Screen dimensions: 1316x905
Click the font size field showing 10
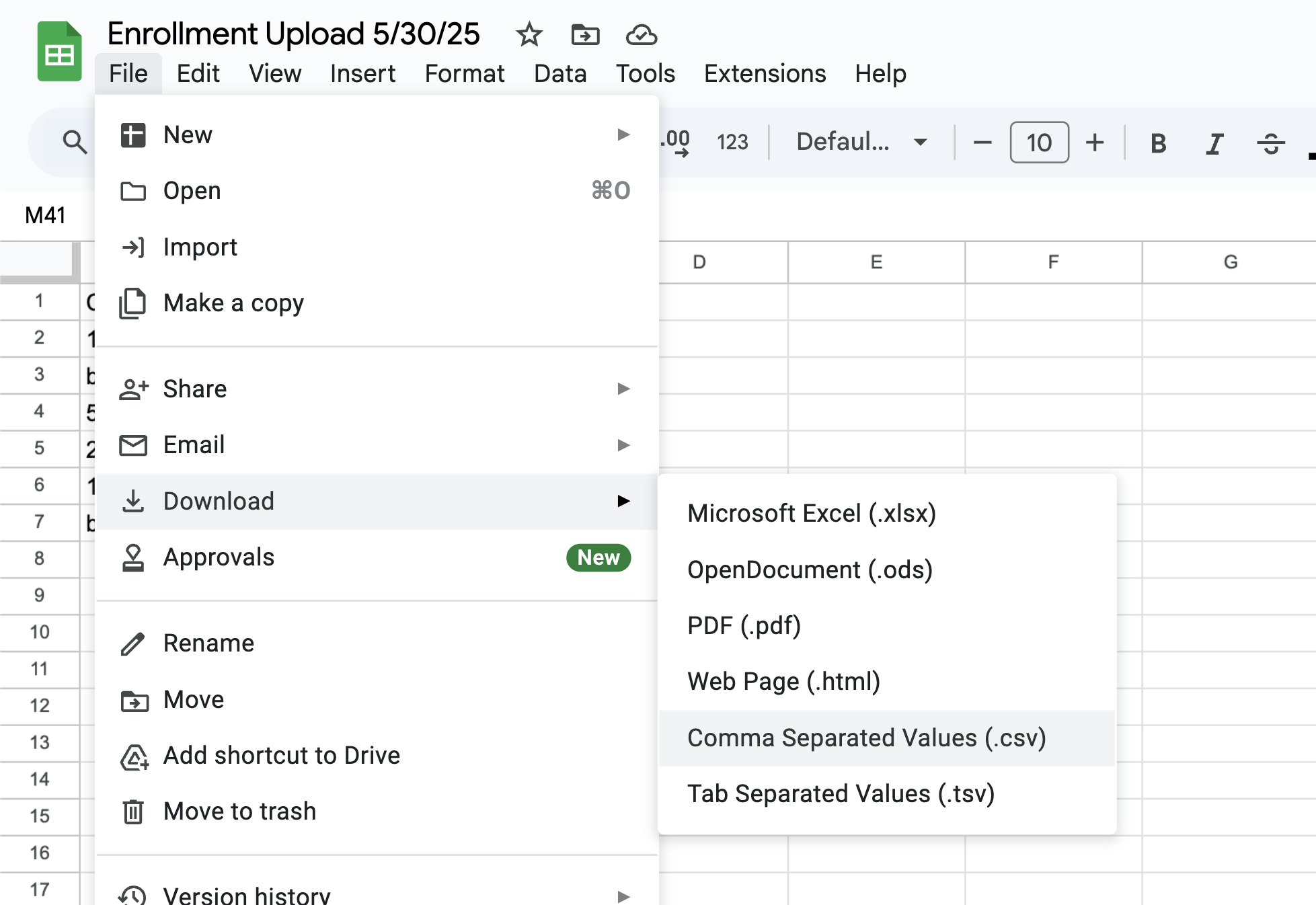[x=1039, y=143]
